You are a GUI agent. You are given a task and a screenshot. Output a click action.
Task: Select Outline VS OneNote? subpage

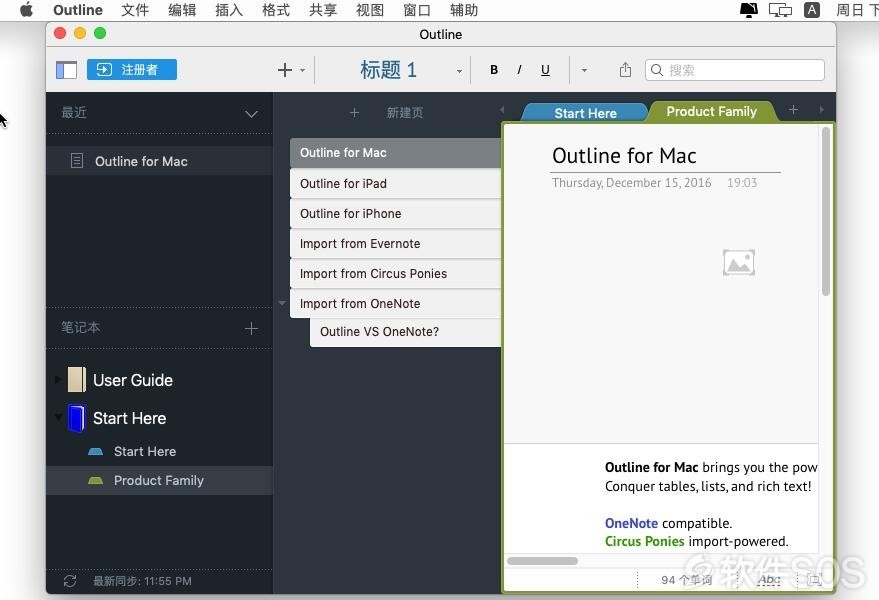pos(405,332)
